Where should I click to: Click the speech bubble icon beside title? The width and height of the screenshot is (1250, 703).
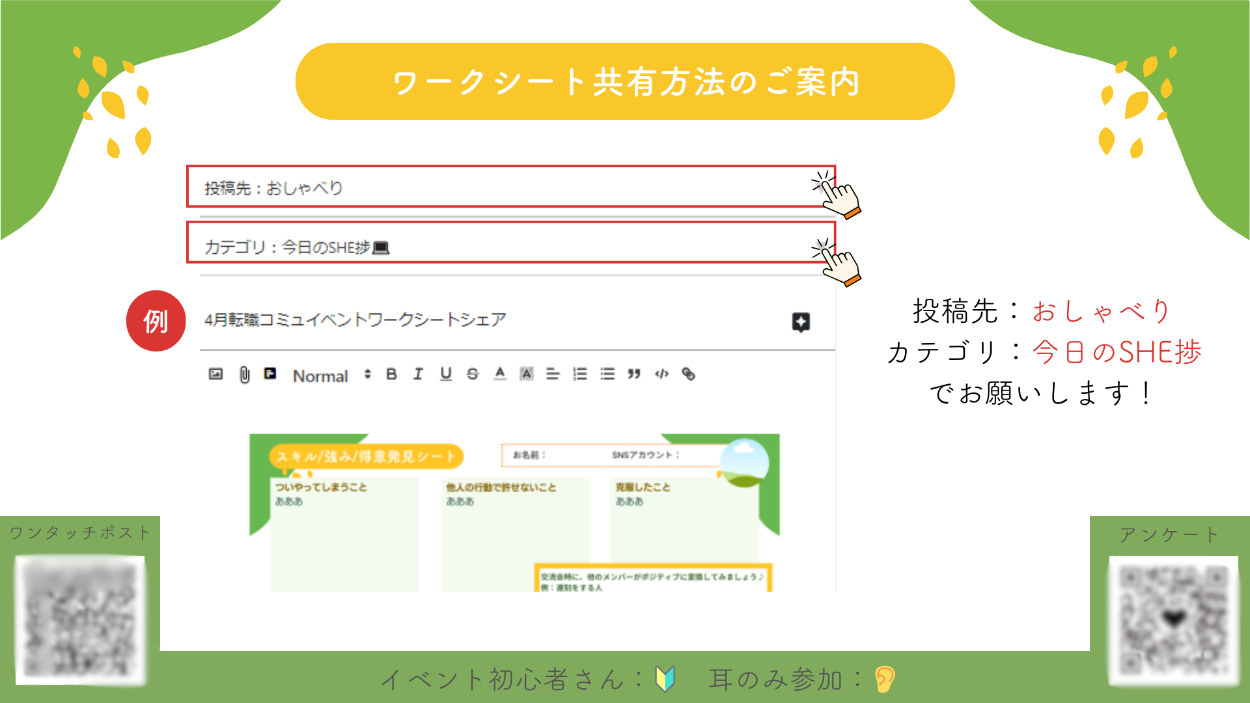click(x=800, y=322)
